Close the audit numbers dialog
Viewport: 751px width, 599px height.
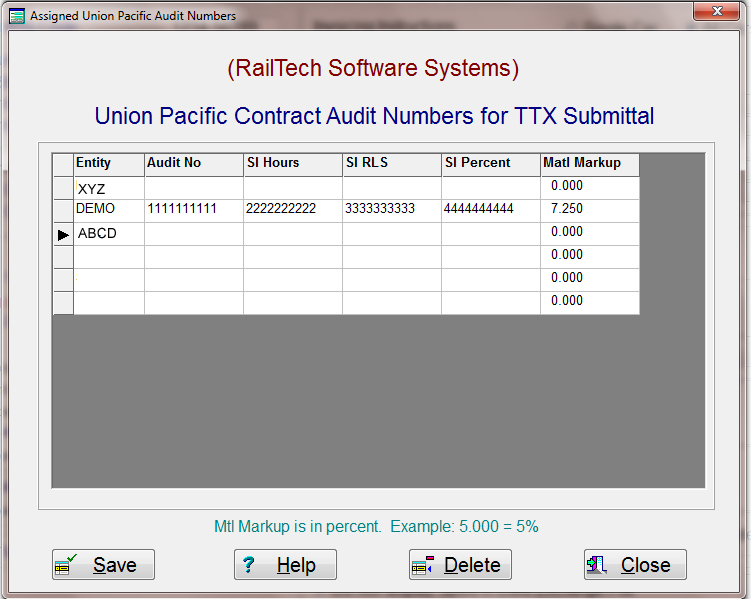(x=635, y=565)
